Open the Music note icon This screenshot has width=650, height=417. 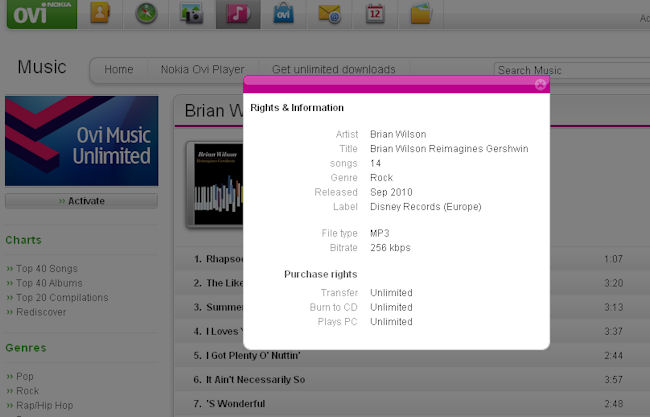238,13
